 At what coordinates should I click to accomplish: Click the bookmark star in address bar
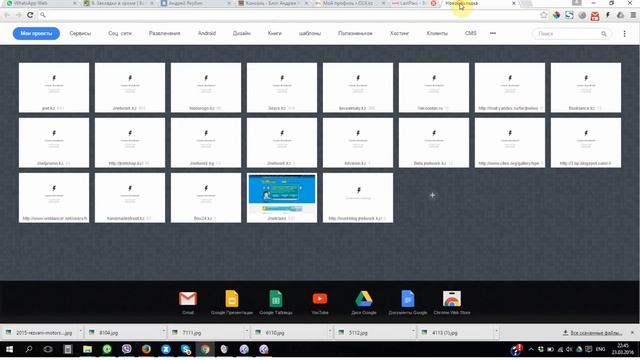544,15
